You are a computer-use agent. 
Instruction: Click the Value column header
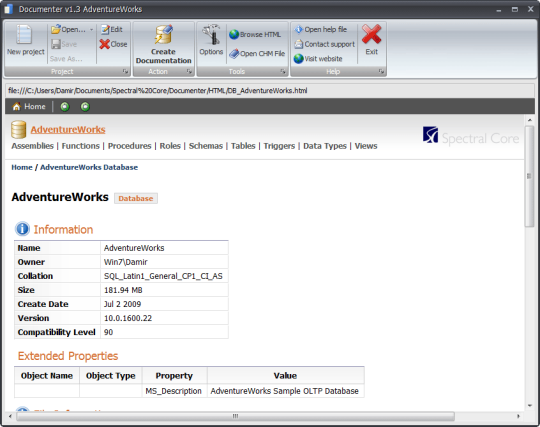[x=285, y=376]
